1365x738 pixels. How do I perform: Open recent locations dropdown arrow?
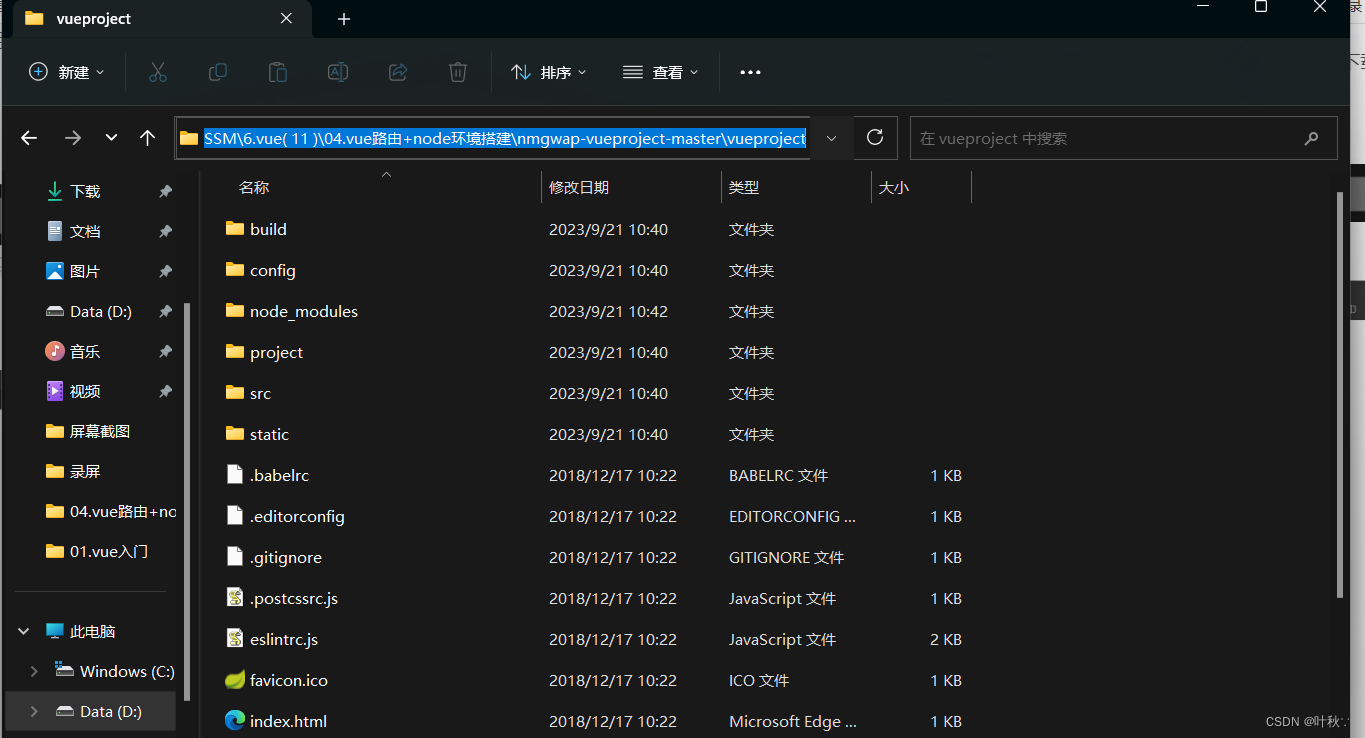[x=111, y=138]
